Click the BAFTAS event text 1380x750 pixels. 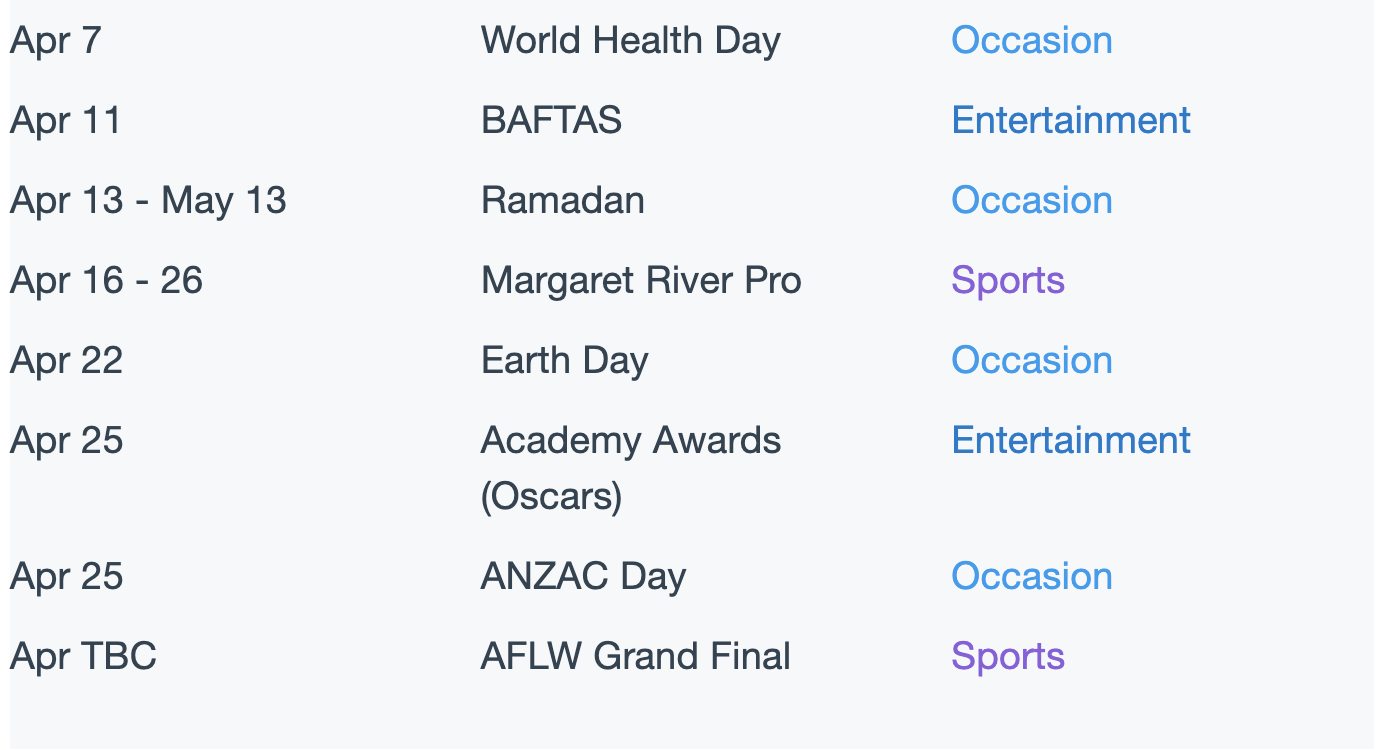(x=551, y=120)
